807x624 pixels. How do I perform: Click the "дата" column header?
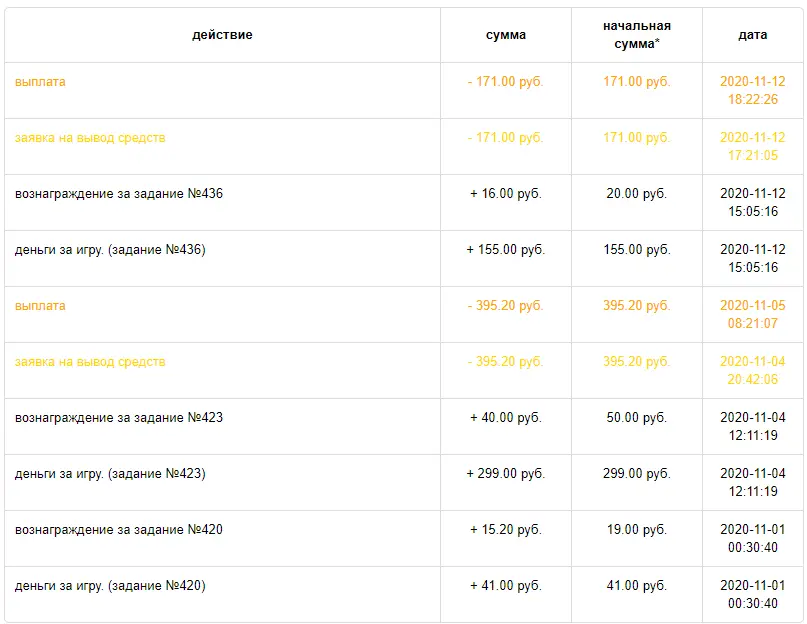click(752, 35)
